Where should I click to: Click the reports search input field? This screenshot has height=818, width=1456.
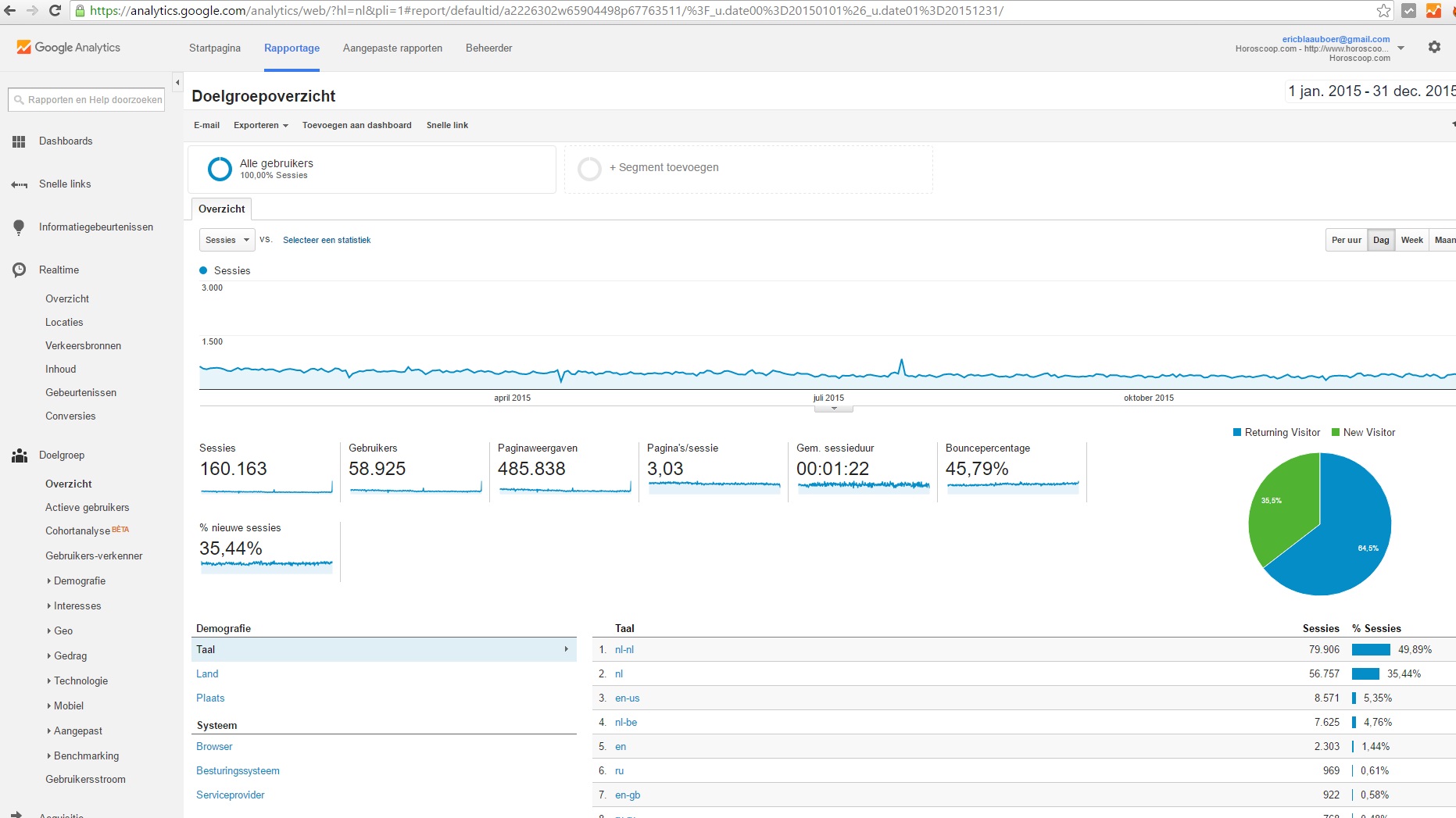(87, 100)
